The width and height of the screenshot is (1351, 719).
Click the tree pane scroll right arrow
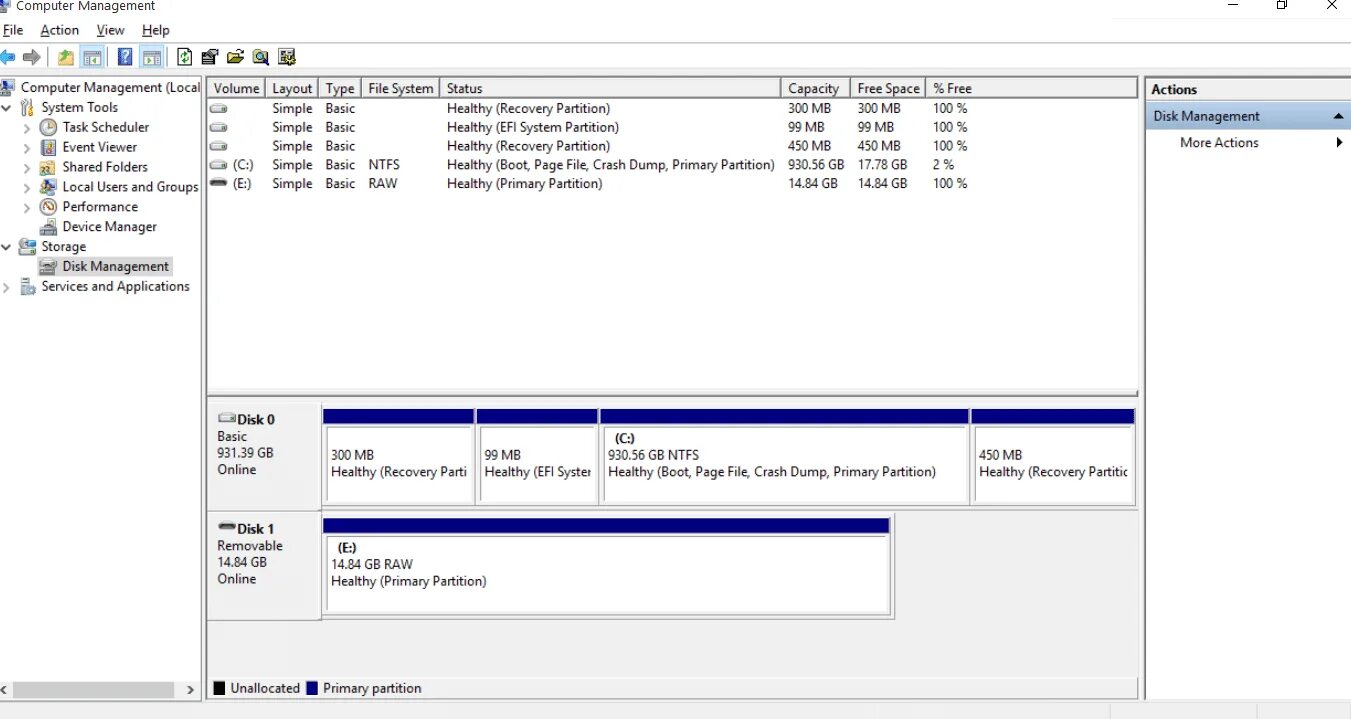pyautogui.click(x=190, y=690)
